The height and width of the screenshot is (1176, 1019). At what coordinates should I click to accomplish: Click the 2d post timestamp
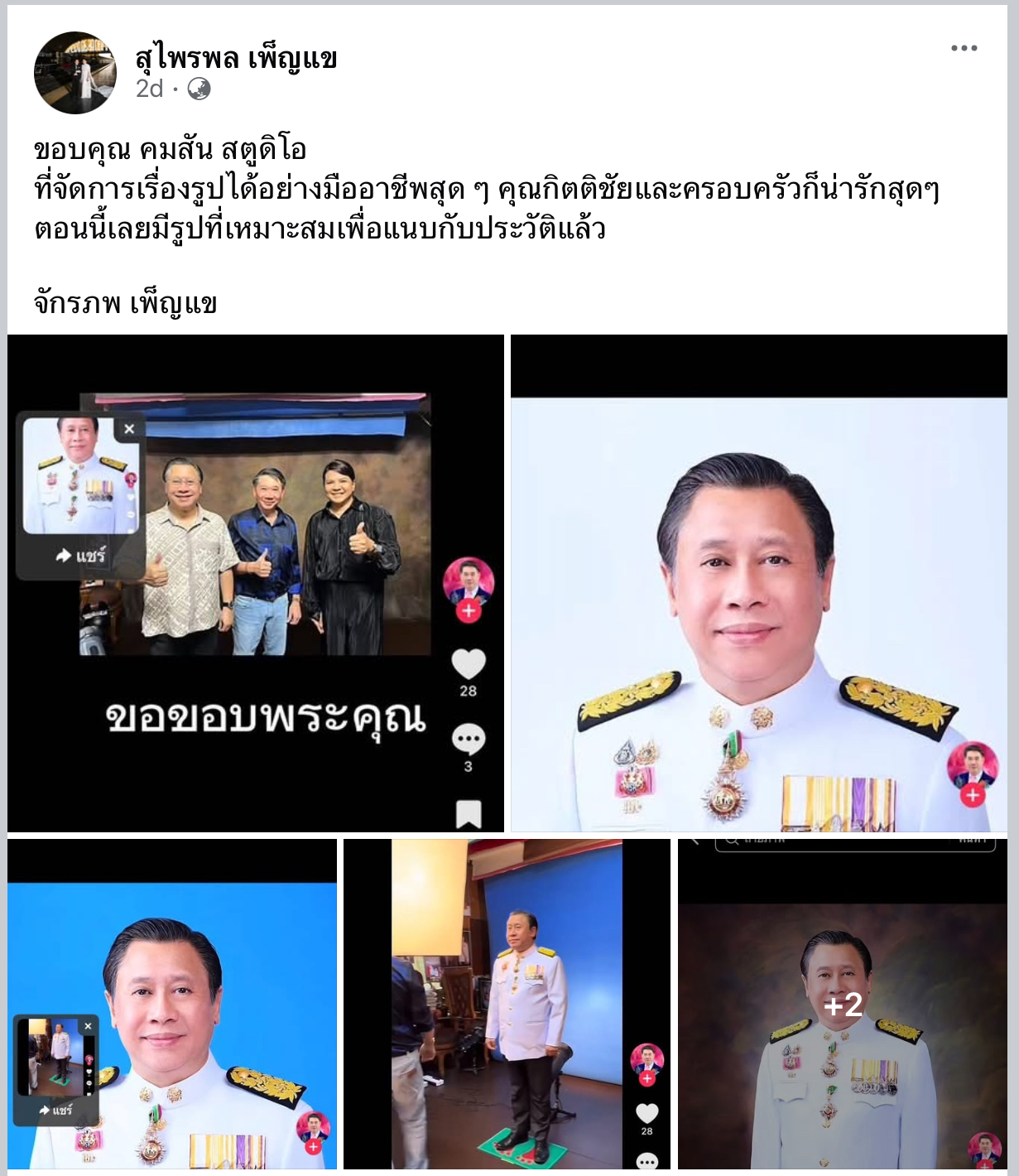point(150,89)
